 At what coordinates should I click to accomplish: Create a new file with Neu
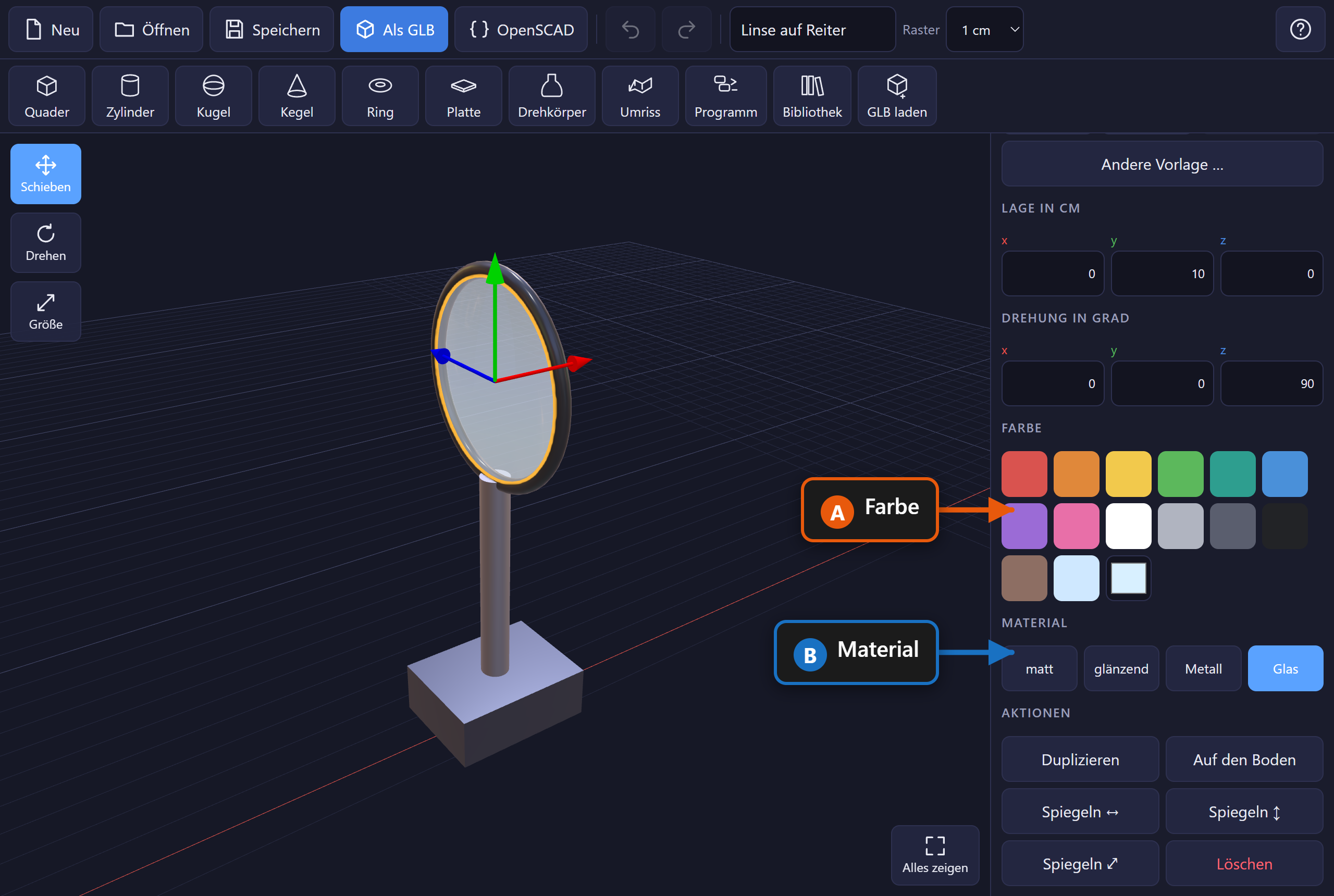pyautogui.click(x=51, y=30)
